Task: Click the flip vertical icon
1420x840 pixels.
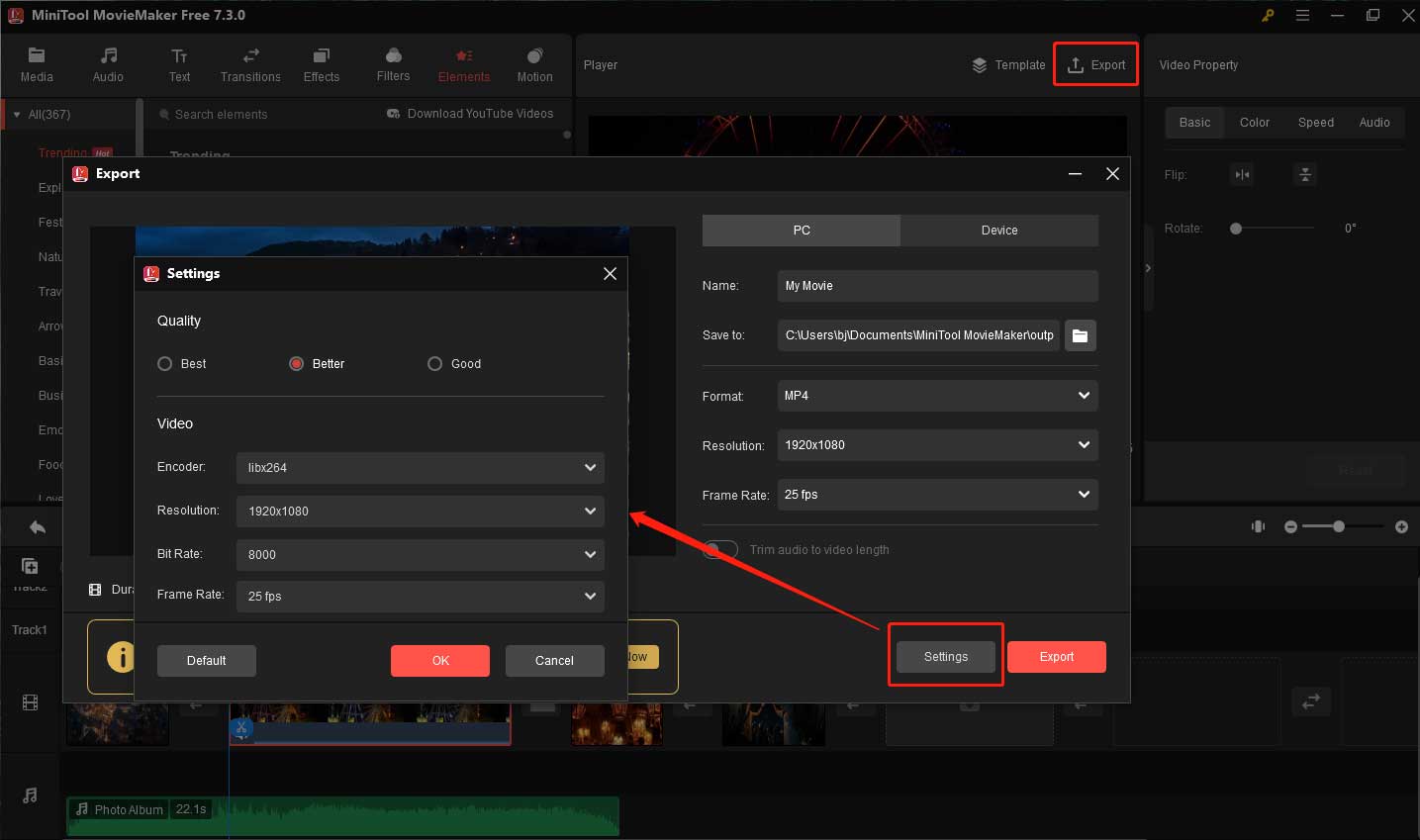Action: point(1305,175)
